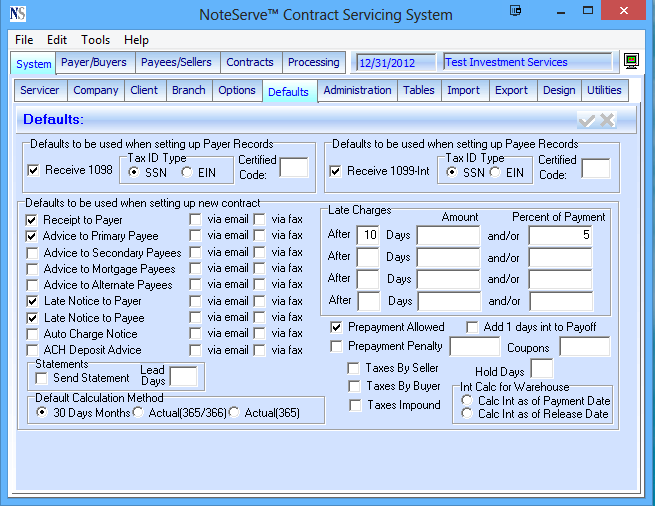The height and width of the screenshot is (506, 655).
Task: Toggle the Receive 1098 checkbox
Action: (x=33, y=171)
